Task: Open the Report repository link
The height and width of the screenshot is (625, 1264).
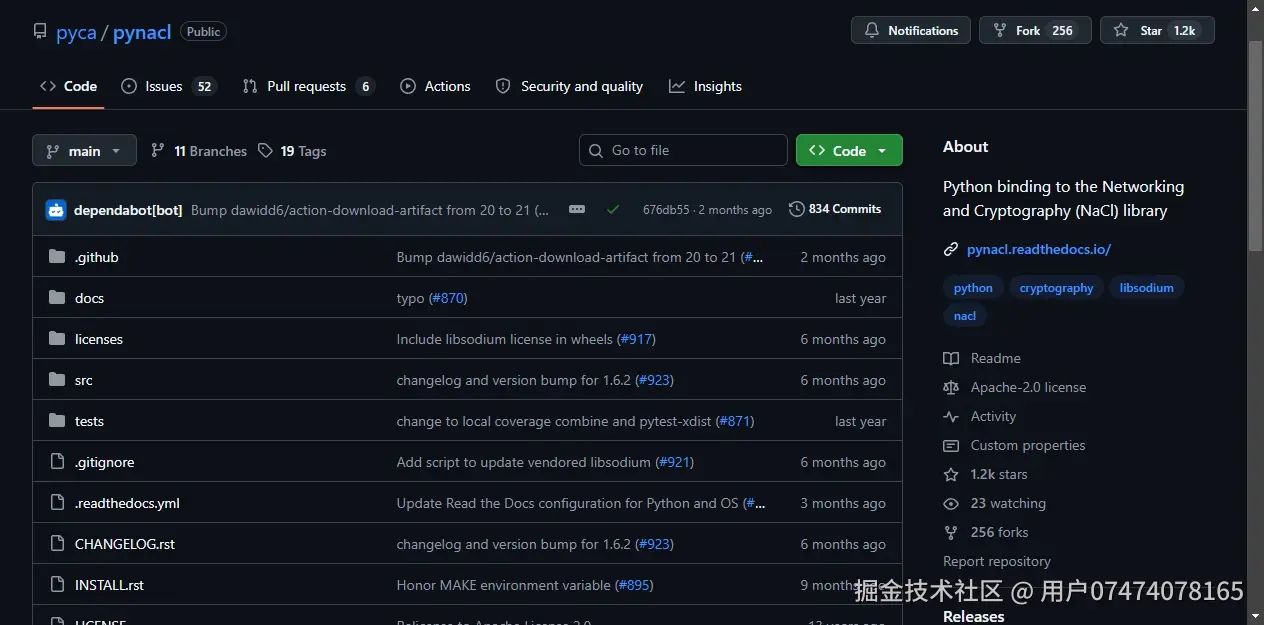Action: click(x=997, y=561)
